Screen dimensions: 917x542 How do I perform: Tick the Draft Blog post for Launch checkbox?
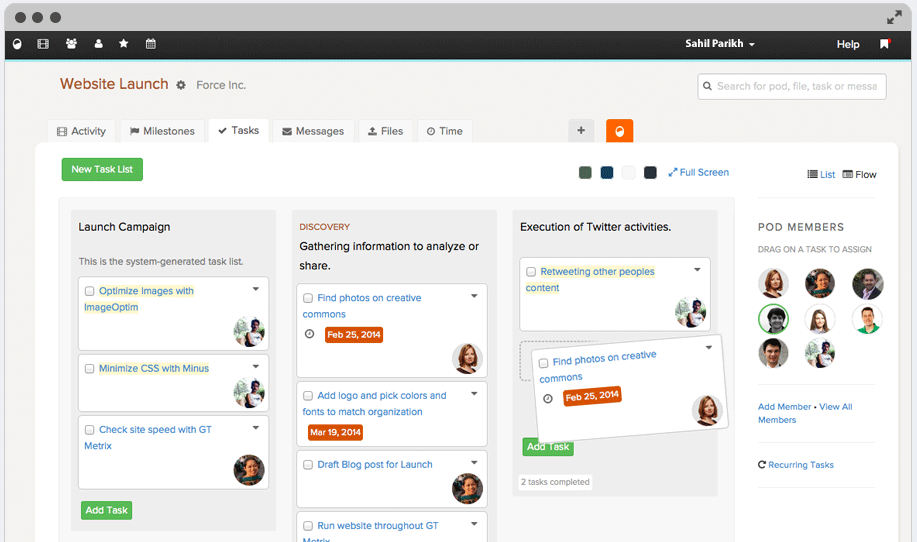click(308, 465)
